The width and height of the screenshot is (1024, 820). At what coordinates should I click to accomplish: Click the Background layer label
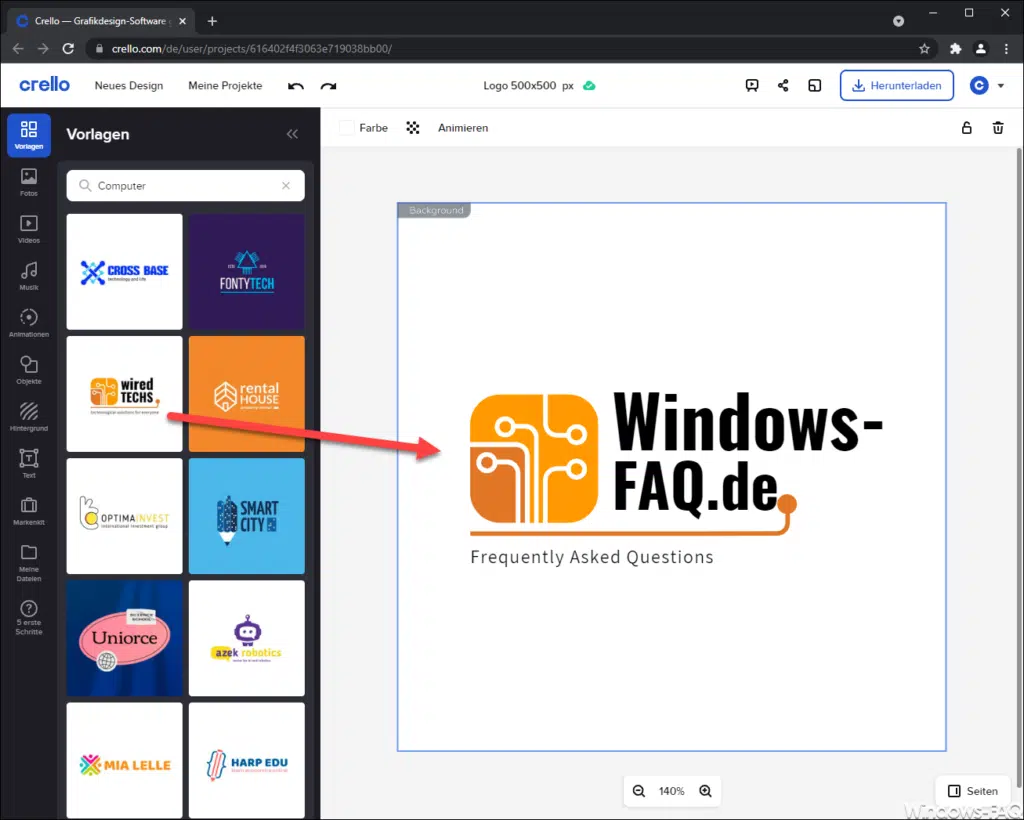click(x=435, y=210)
